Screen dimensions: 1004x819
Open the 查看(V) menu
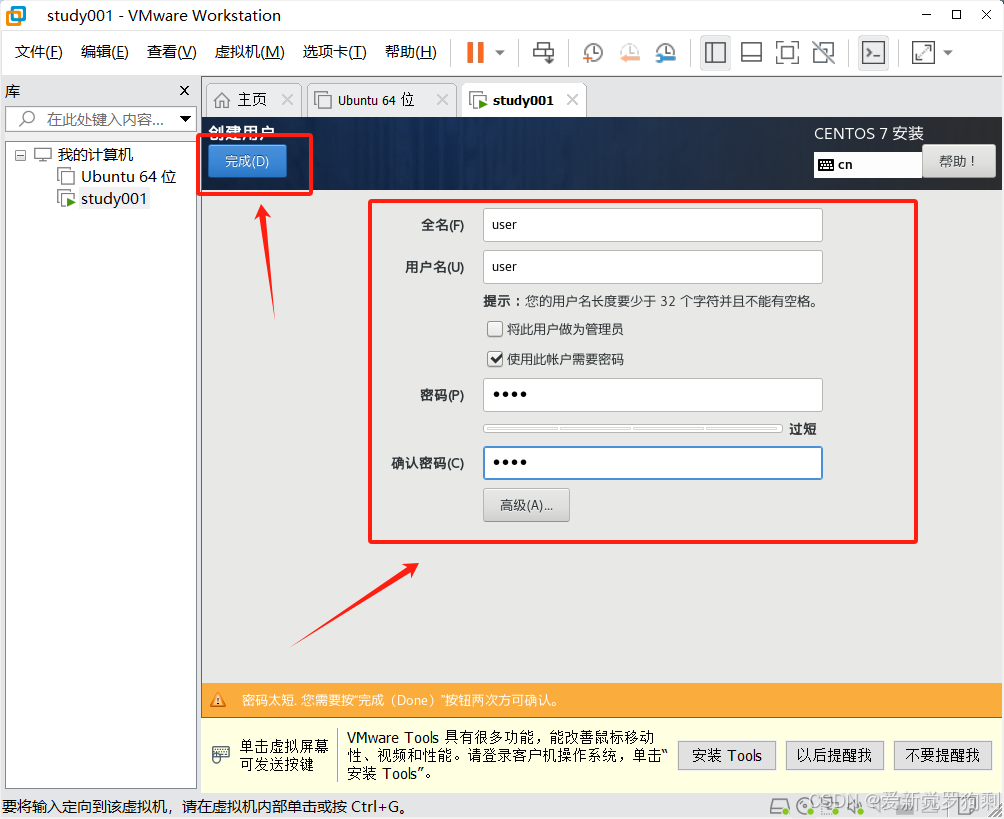tap(172, 52)
